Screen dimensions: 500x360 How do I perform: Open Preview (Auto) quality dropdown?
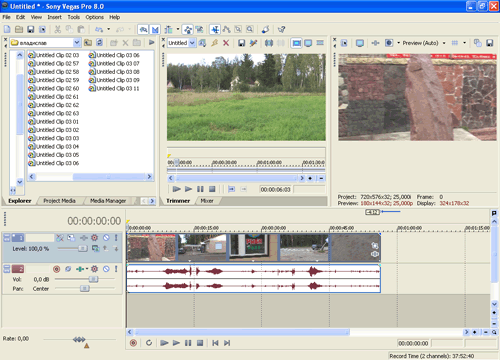tap(444, 43)
